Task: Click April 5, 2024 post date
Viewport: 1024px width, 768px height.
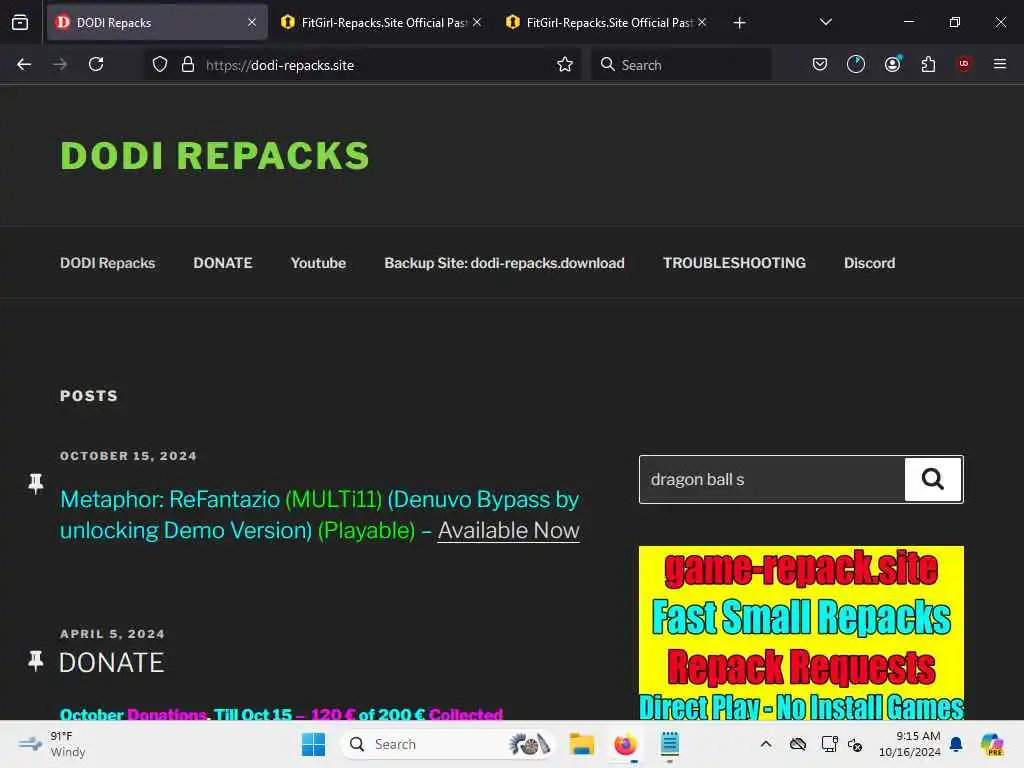Action: tap(112, 633)
